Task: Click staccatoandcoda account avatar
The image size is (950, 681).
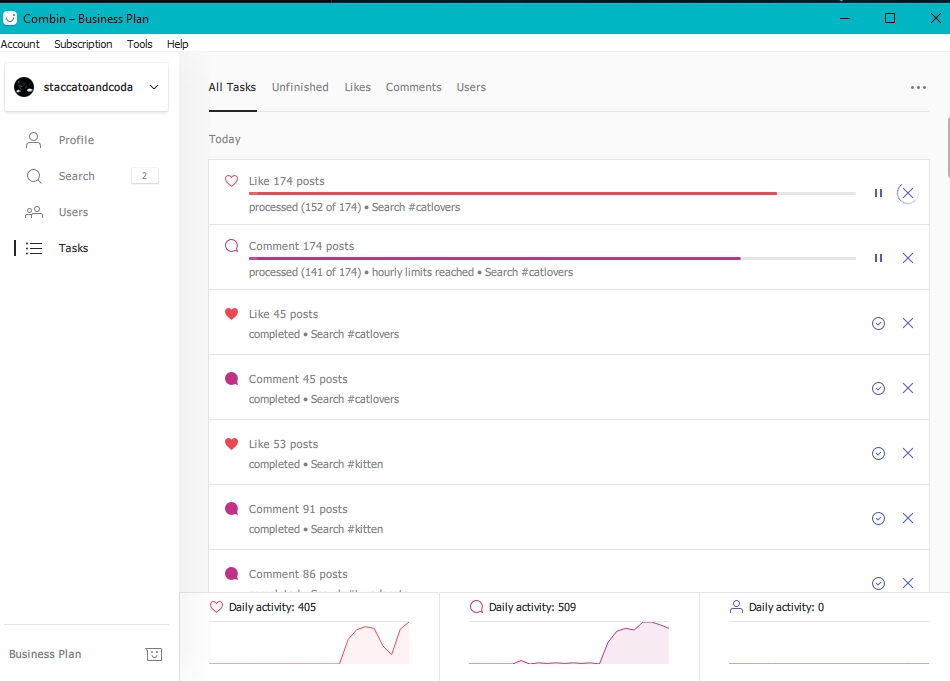Action: click(24, 87)
